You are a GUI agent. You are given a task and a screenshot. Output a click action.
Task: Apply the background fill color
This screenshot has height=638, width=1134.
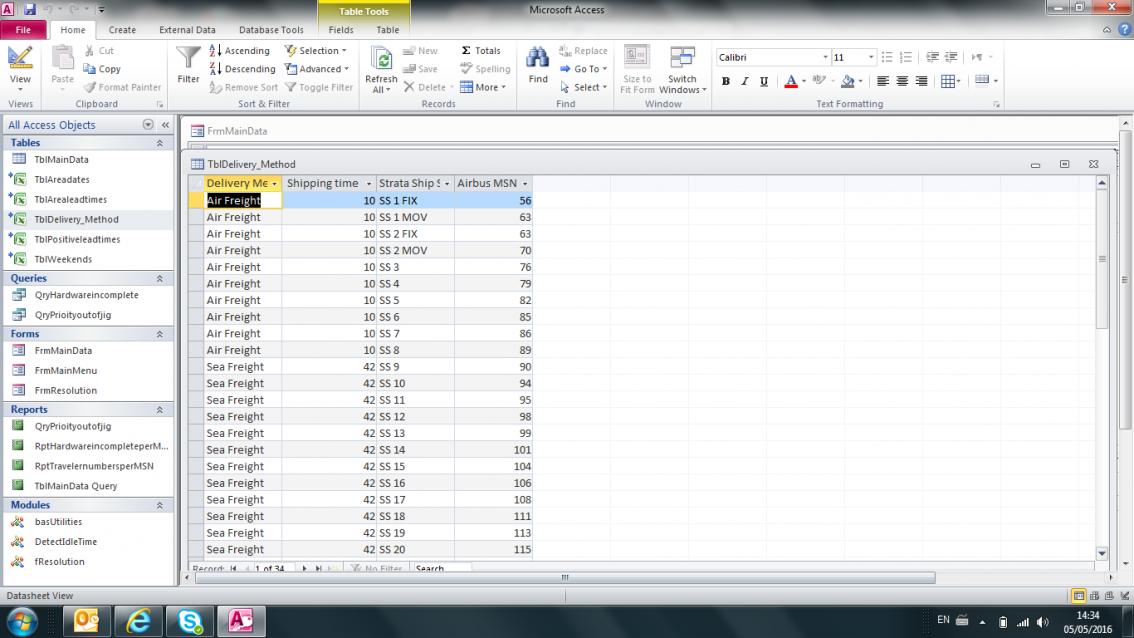848,81
